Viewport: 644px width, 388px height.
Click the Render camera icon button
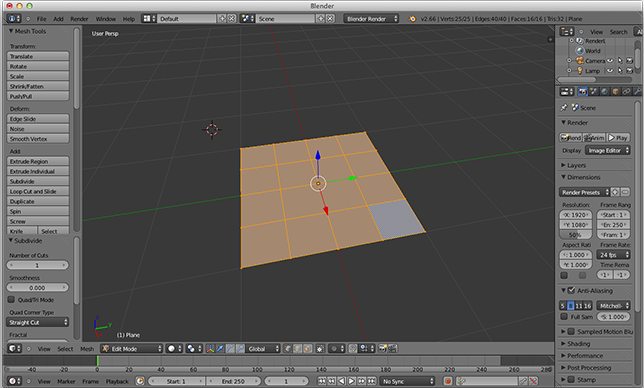tap(570, 138)
